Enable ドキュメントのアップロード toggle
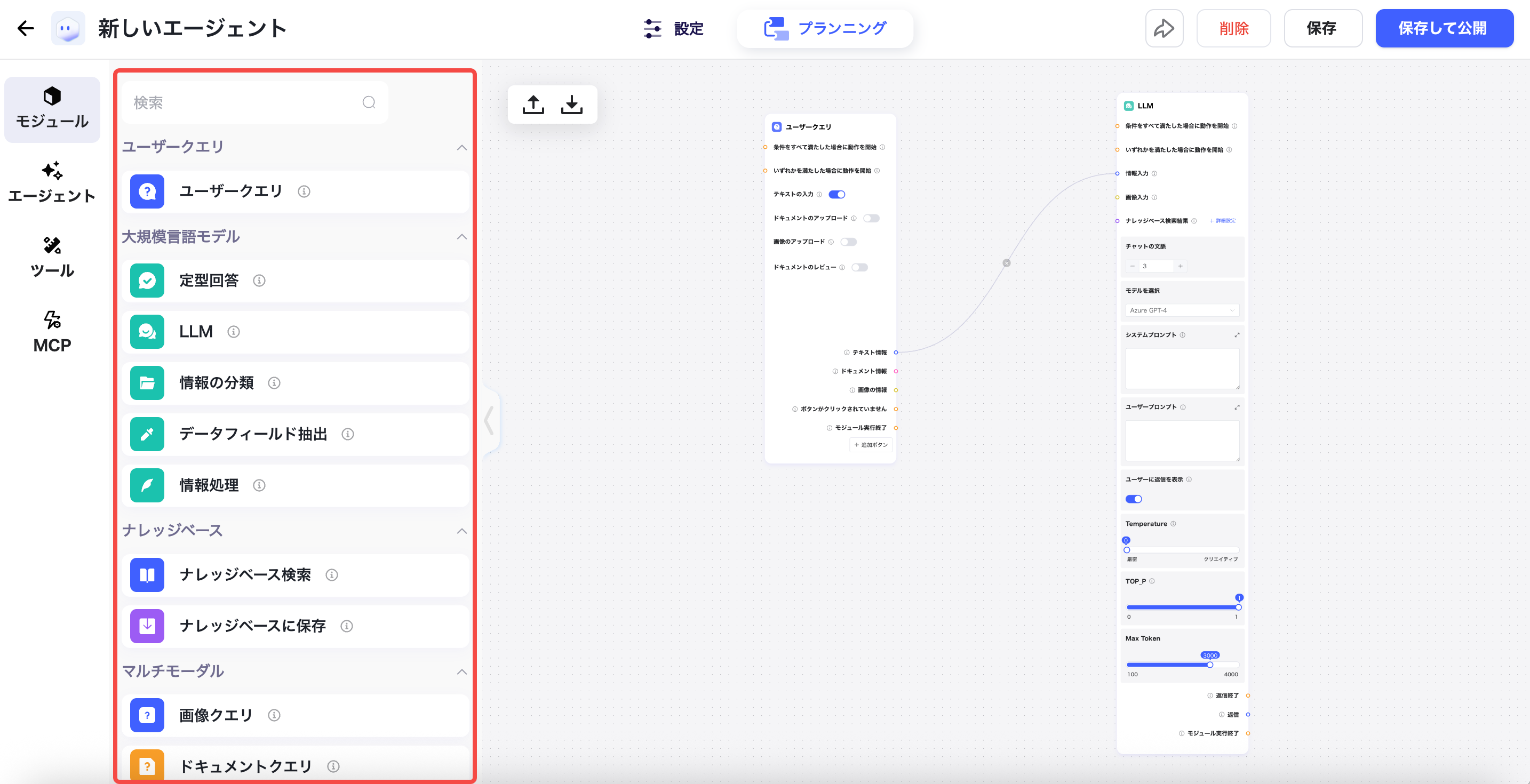Viewport: 1530px width, 784px height. click(871, 218)
